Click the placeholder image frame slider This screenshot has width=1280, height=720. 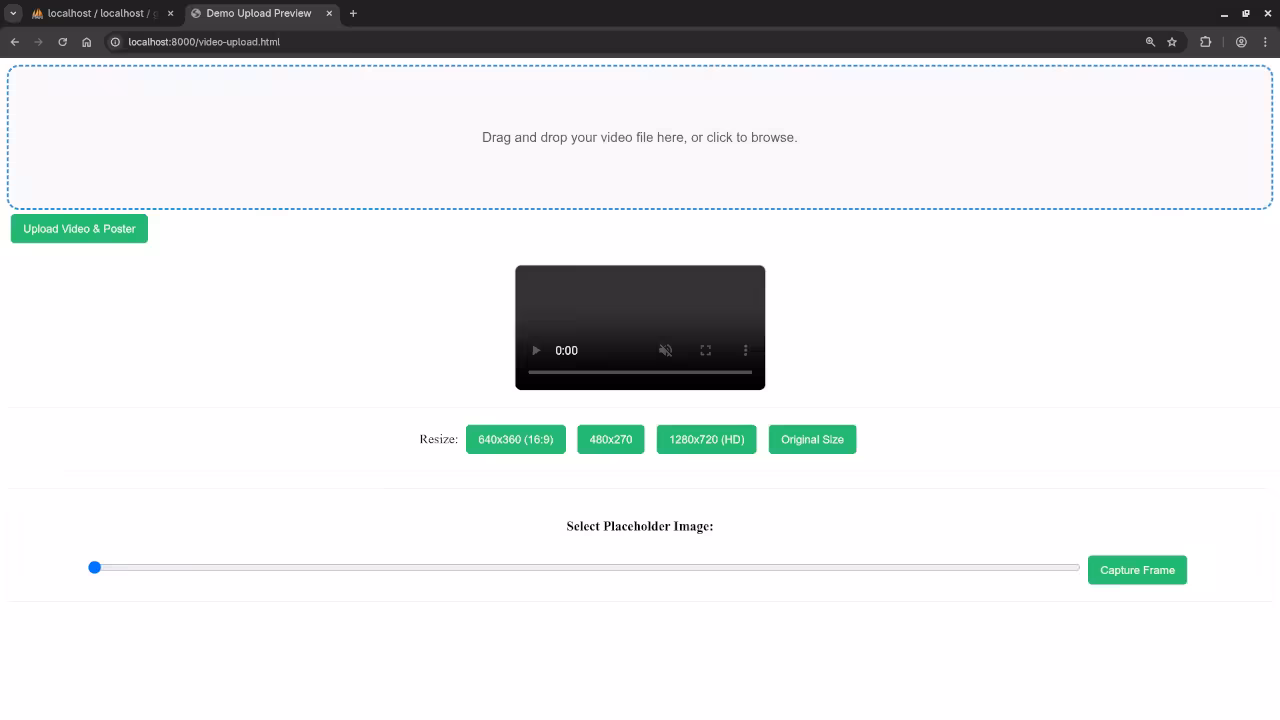tap(586, 568)
